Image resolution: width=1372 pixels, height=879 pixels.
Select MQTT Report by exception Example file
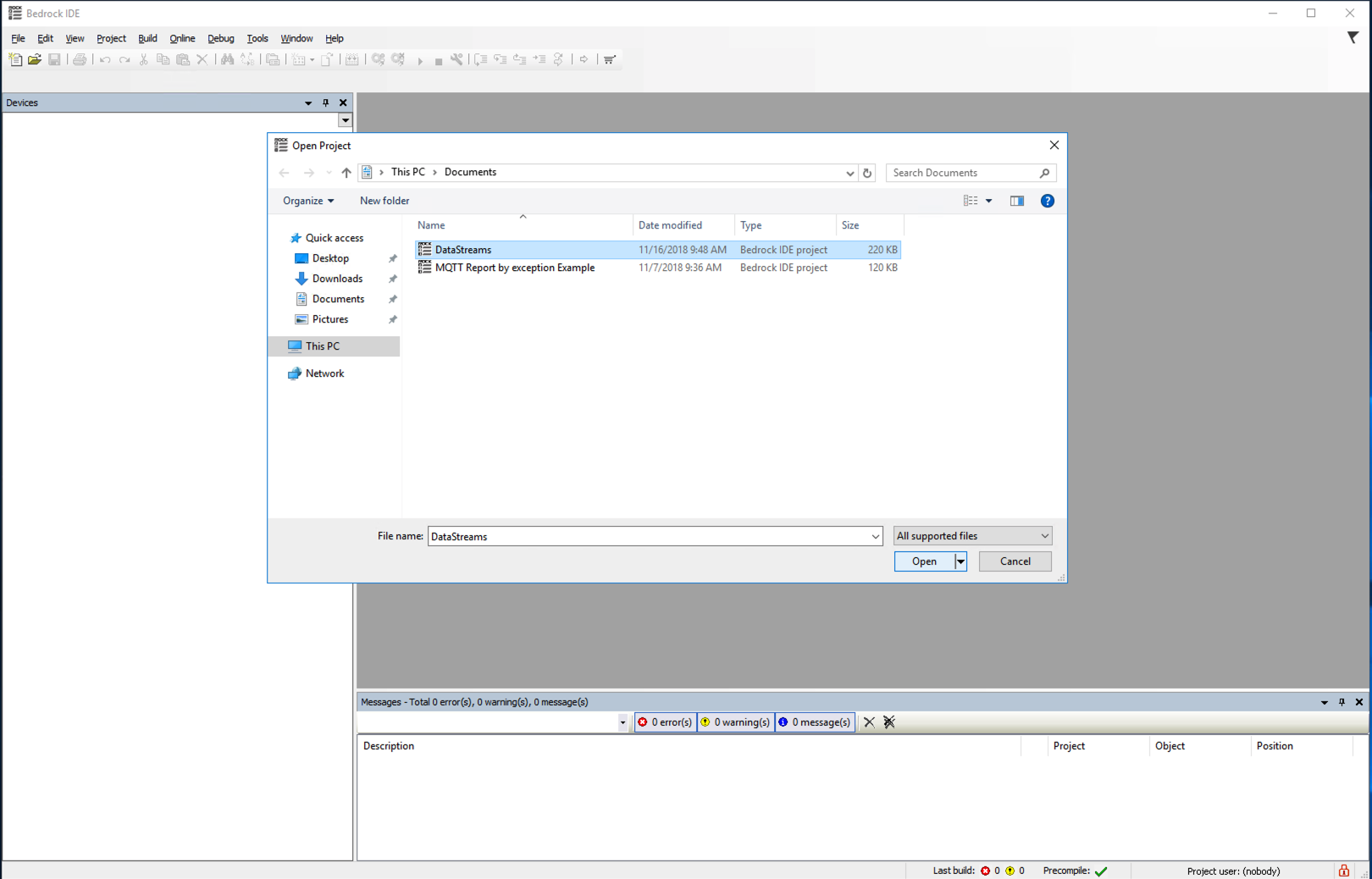point(657,268)
